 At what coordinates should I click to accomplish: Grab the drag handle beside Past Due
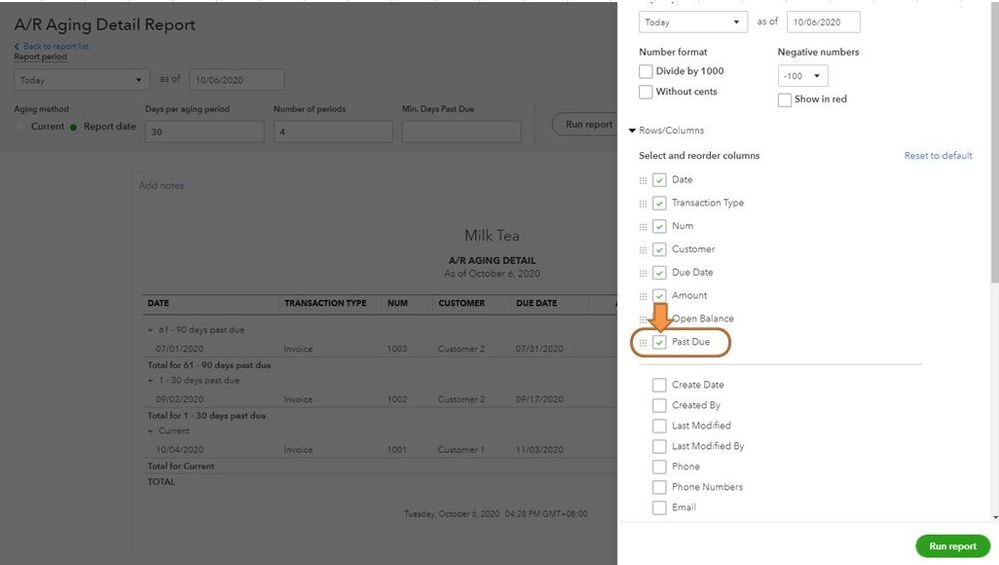tap(643, 343)
